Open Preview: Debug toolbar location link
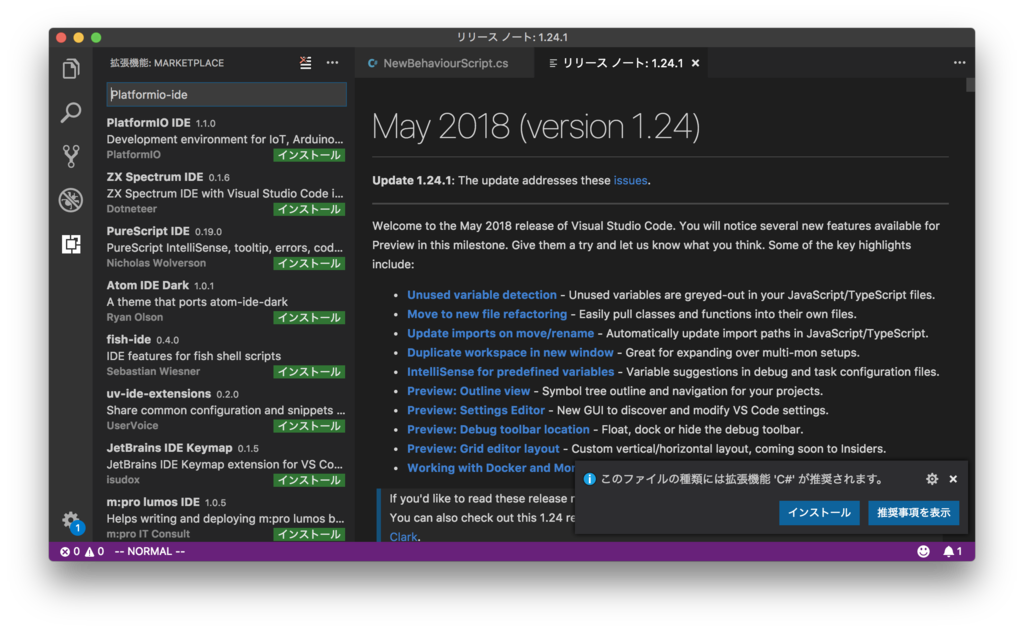 coord(498,430)
